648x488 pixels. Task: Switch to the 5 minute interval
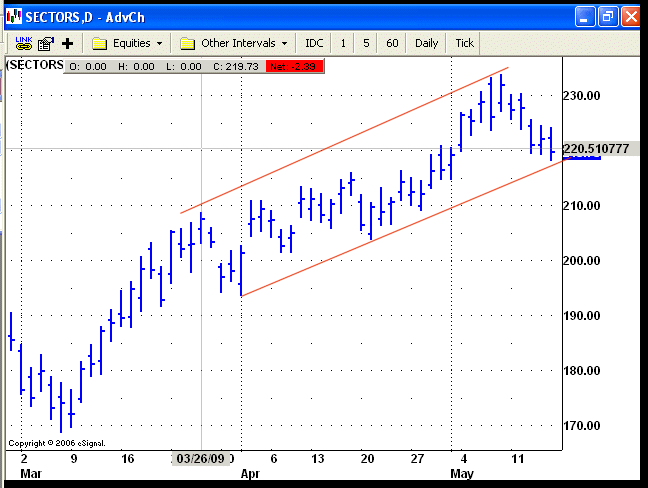(366, 43)
